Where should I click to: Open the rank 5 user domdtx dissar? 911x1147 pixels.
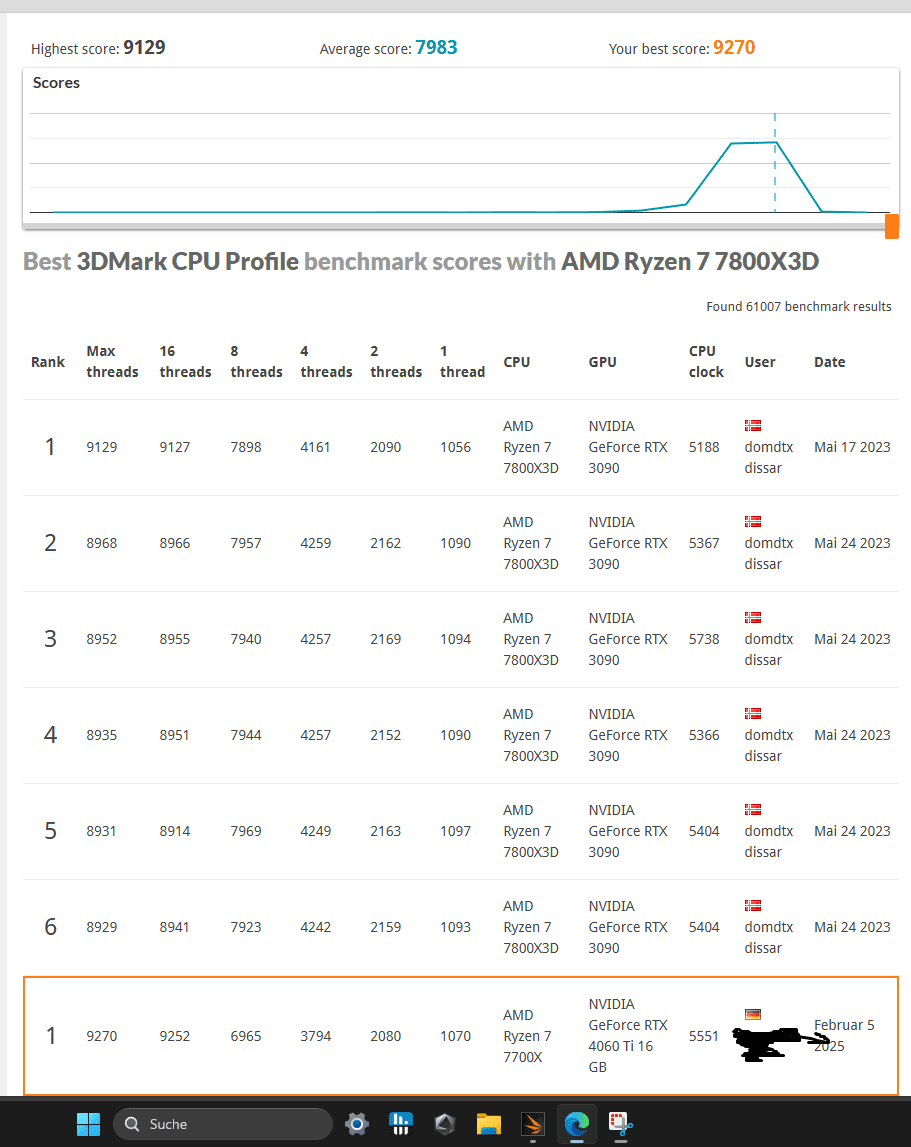pyautogui.click(x=769, y=841)
